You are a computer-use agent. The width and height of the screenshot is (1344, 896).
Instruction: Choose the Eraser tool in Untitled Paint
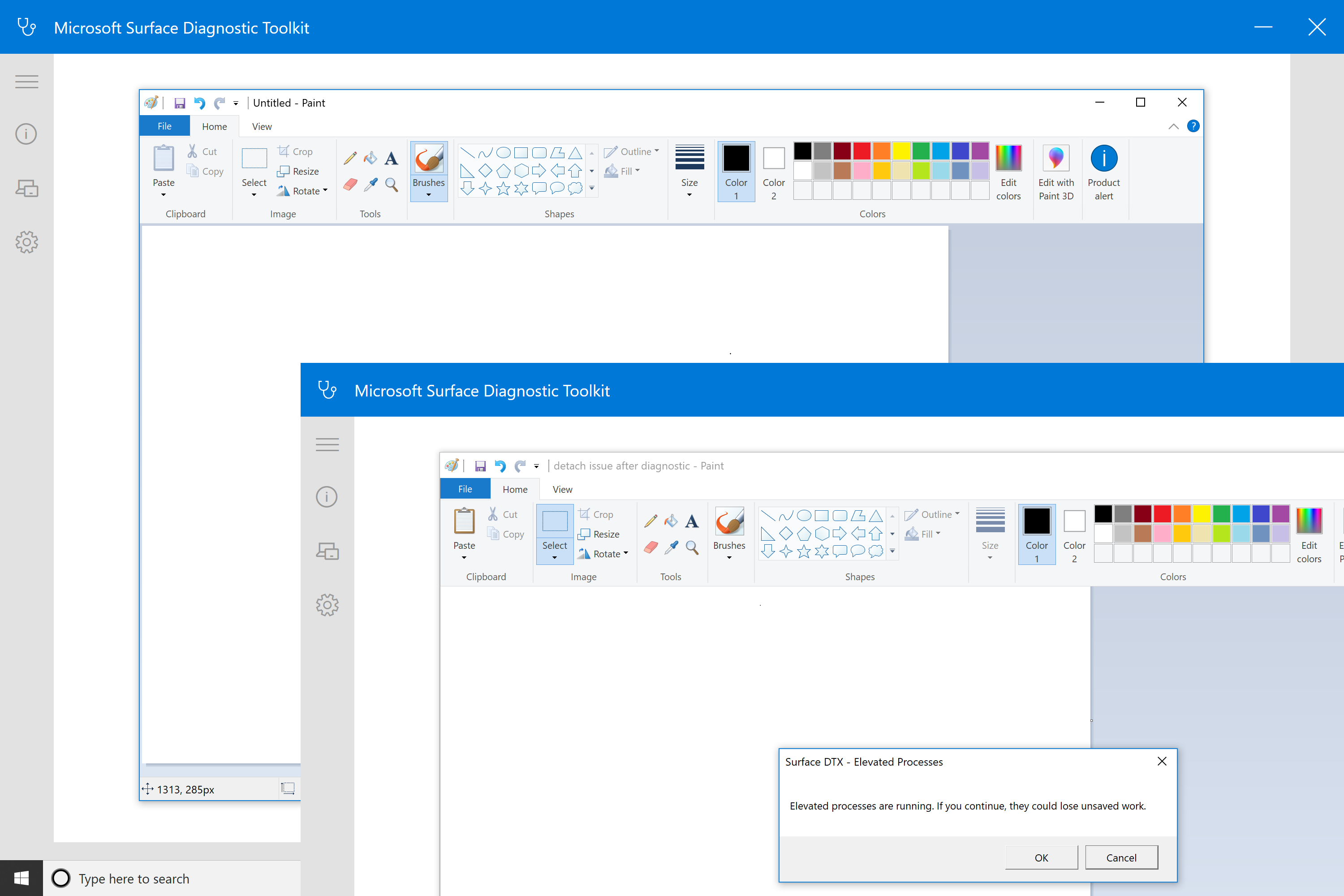tap(350, 185)
